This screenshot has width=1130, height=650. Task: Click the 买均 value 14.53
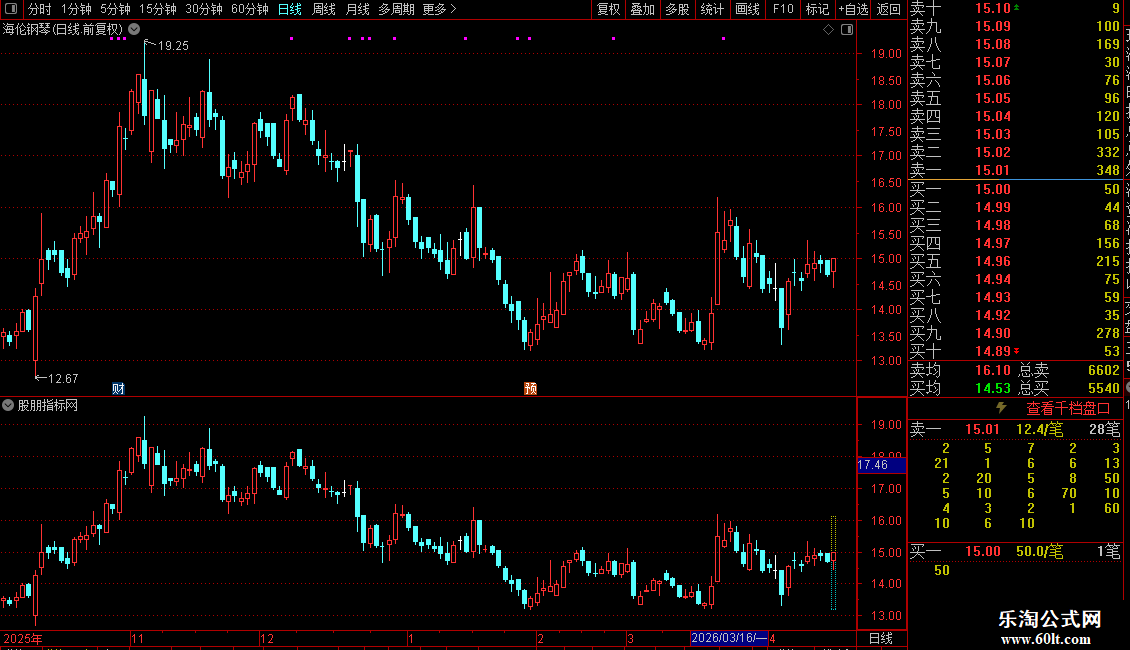pos(992,388)
